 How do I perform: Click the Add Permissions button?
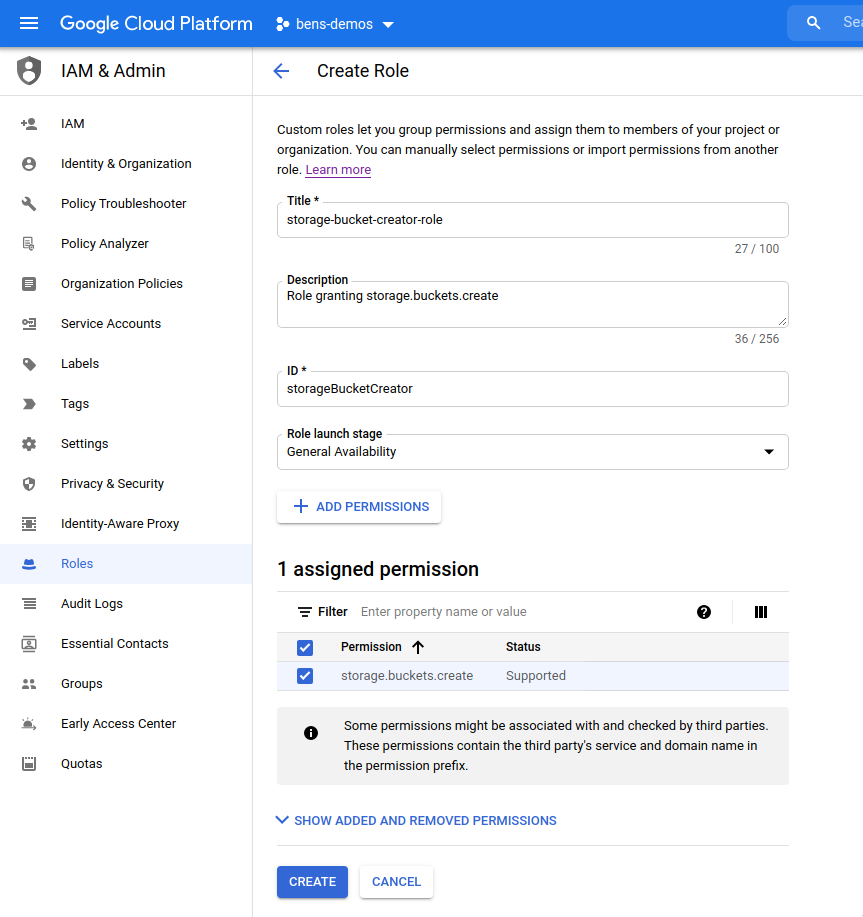tap(359, 507)
